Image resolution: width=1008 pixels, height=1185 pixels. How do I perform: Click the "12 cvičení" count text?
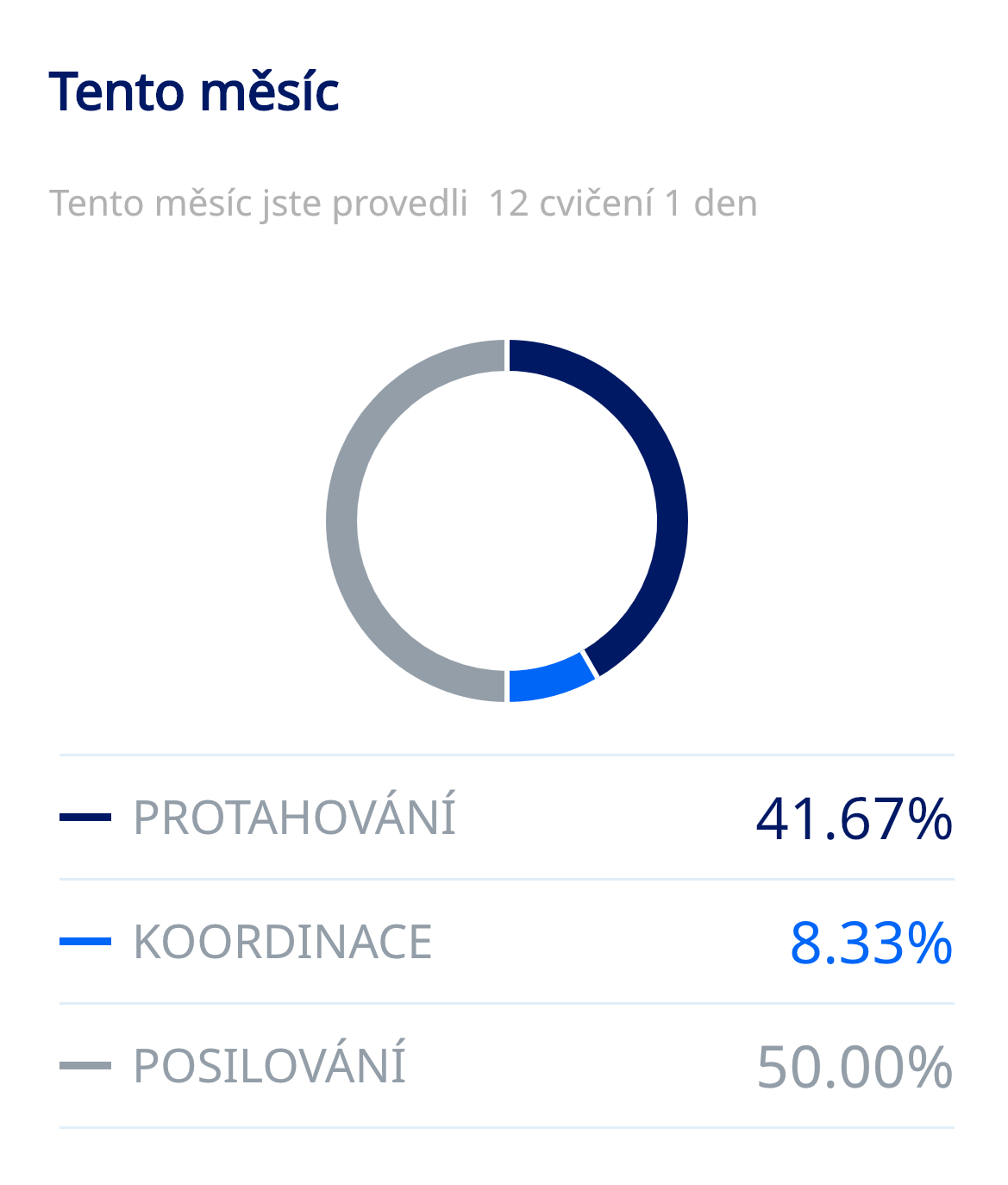click(571, 204)
